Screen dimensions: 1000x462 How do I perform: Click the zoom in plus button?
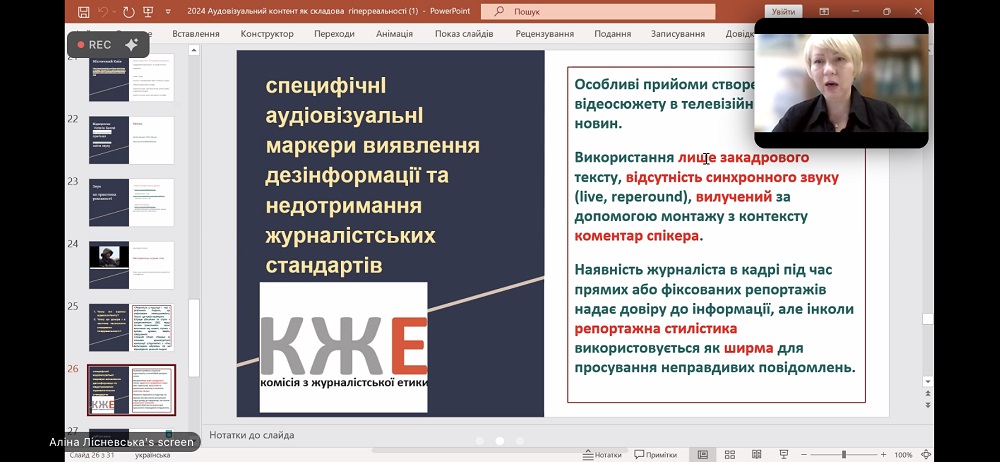pyautogui.click(x=881, y=454)
